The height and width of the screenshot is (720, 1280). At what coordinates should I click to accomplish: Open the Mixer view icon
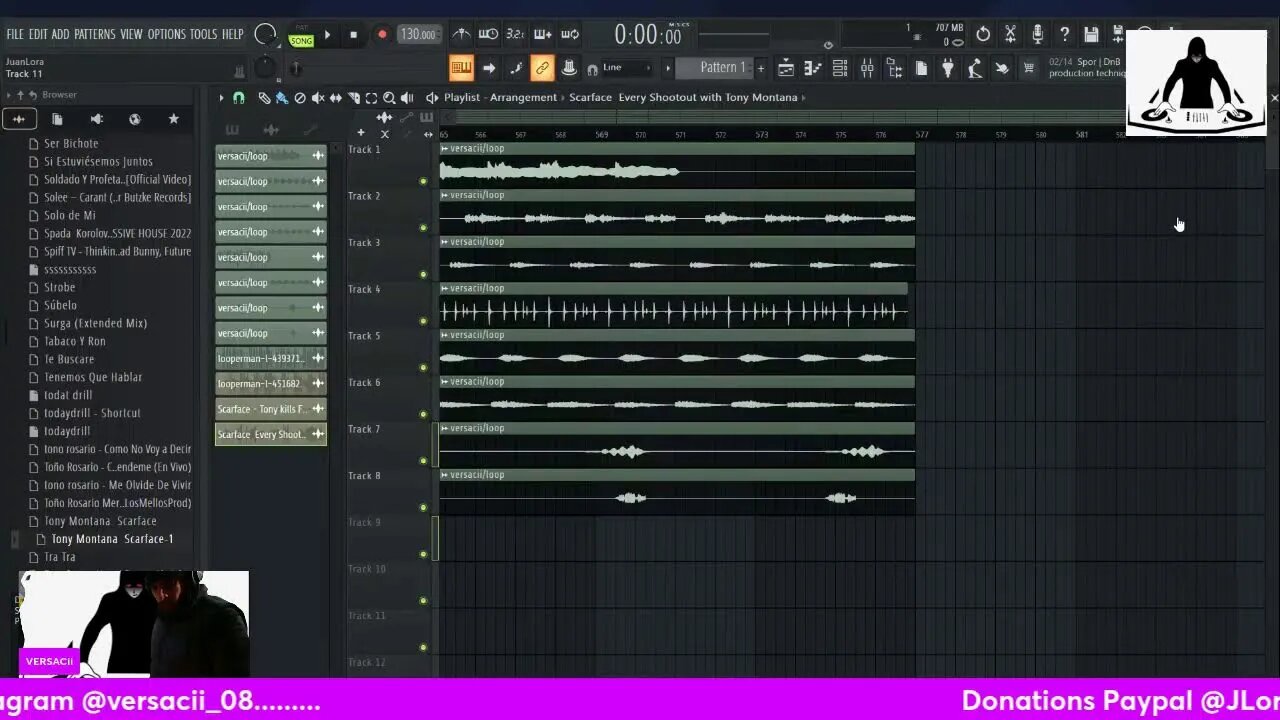(867, 68)
